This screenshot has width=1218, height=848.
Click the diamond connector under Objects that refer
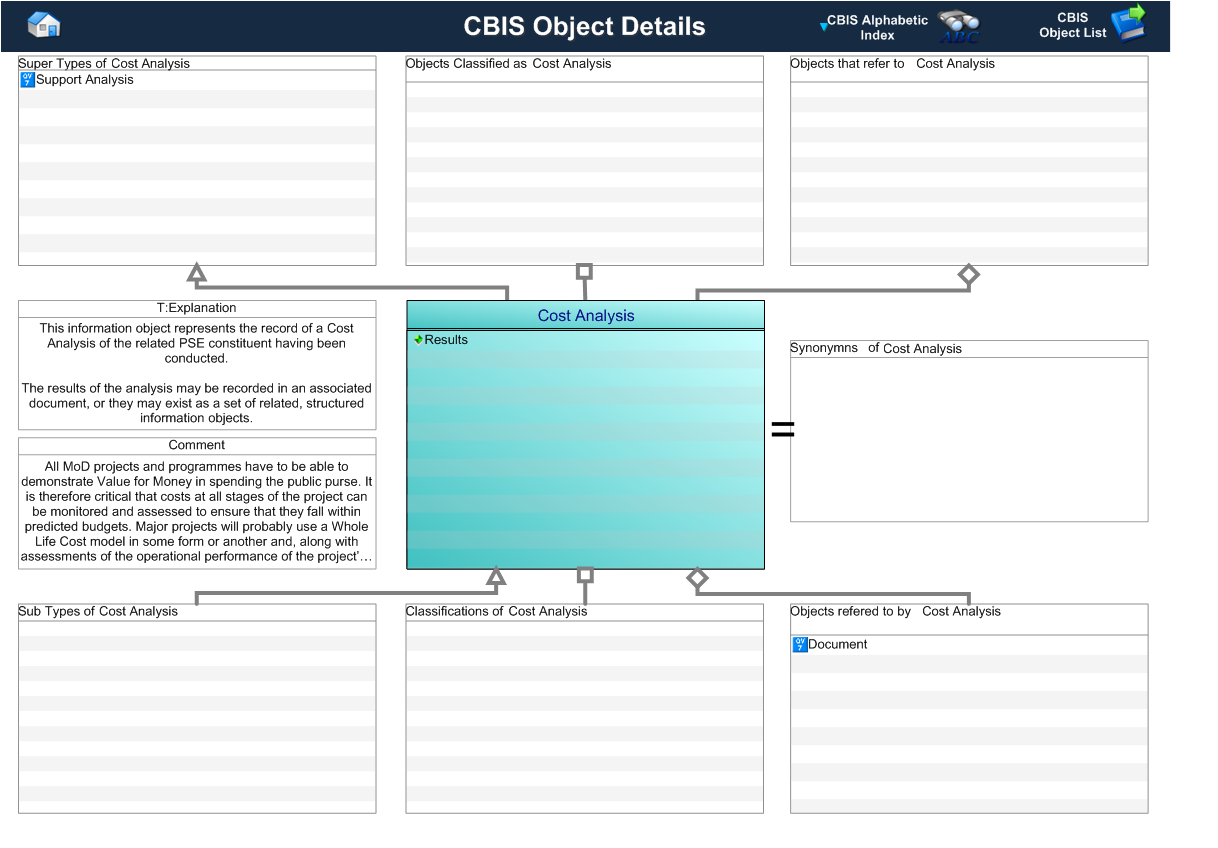pos(968,274)
